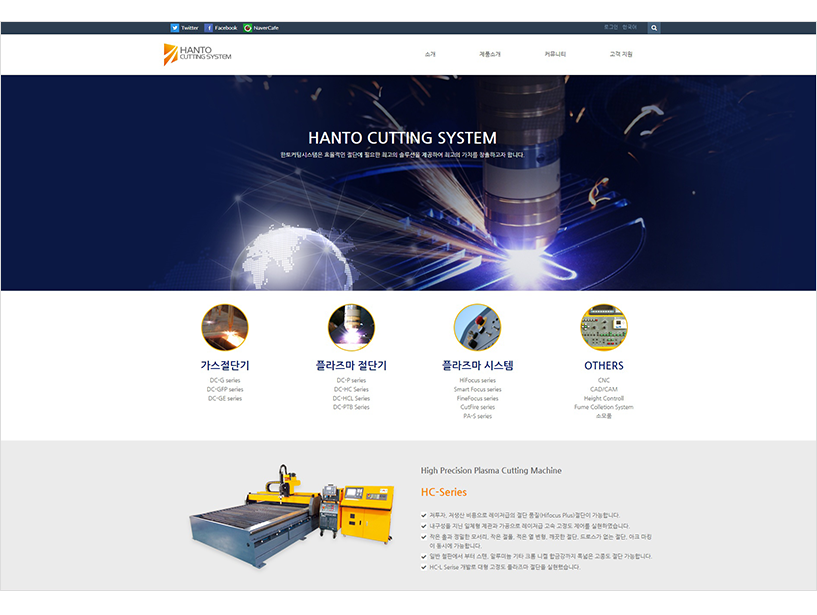Open the plasma system circular image icon
817x615 pixels.
[x=477, y=327]
